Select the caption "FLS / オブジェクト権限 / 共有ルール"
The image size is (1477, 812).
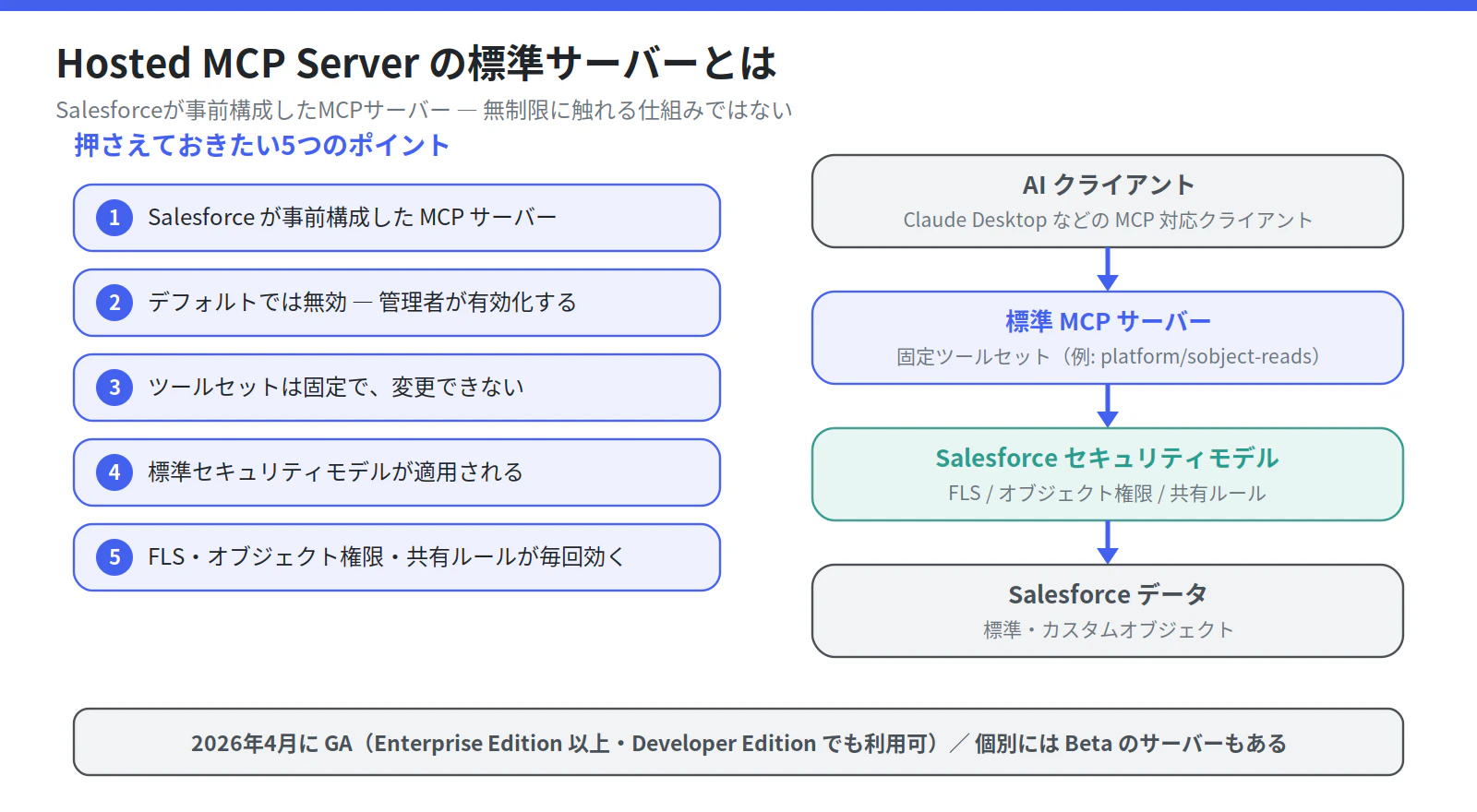1108,494
